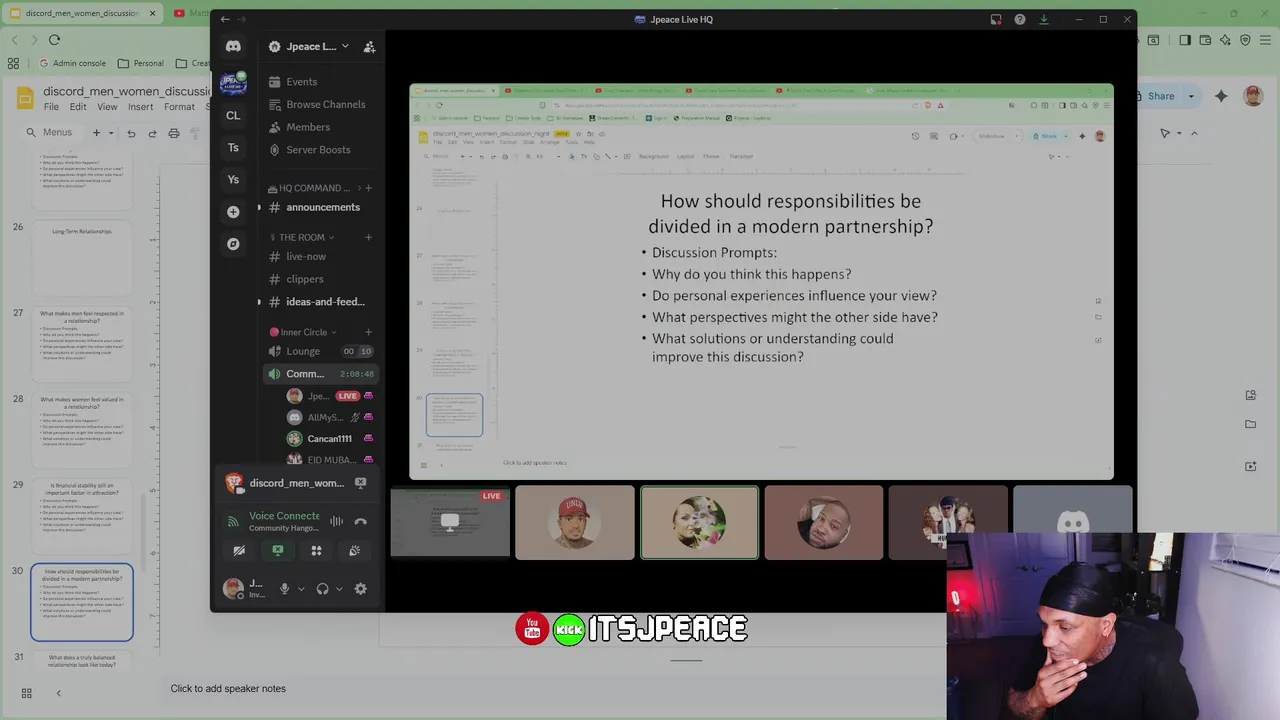1280x720 pixels.
Task: Select the Ys server in Discord sidebar
Action: click(x=233, y=179)
